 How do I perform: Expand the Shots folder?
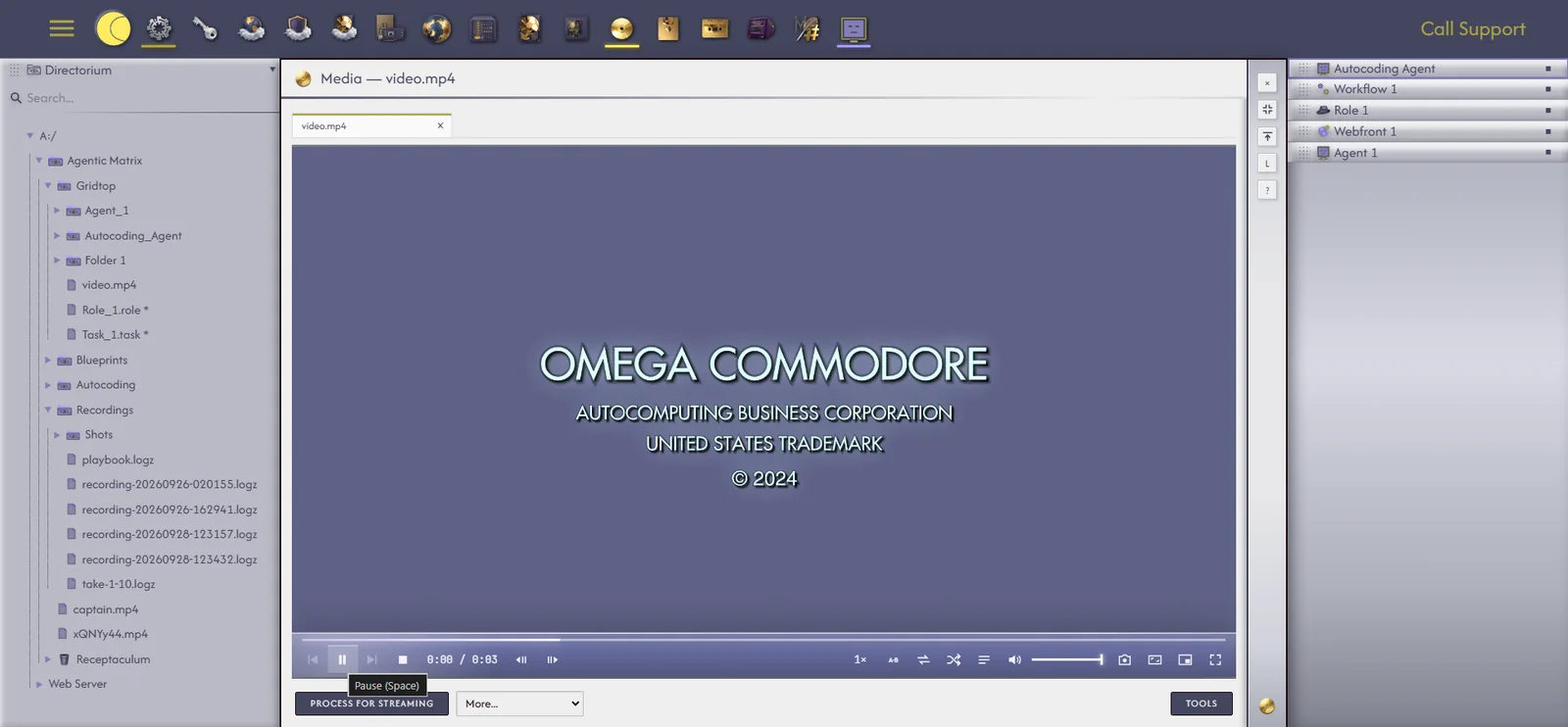pos(57,435)
